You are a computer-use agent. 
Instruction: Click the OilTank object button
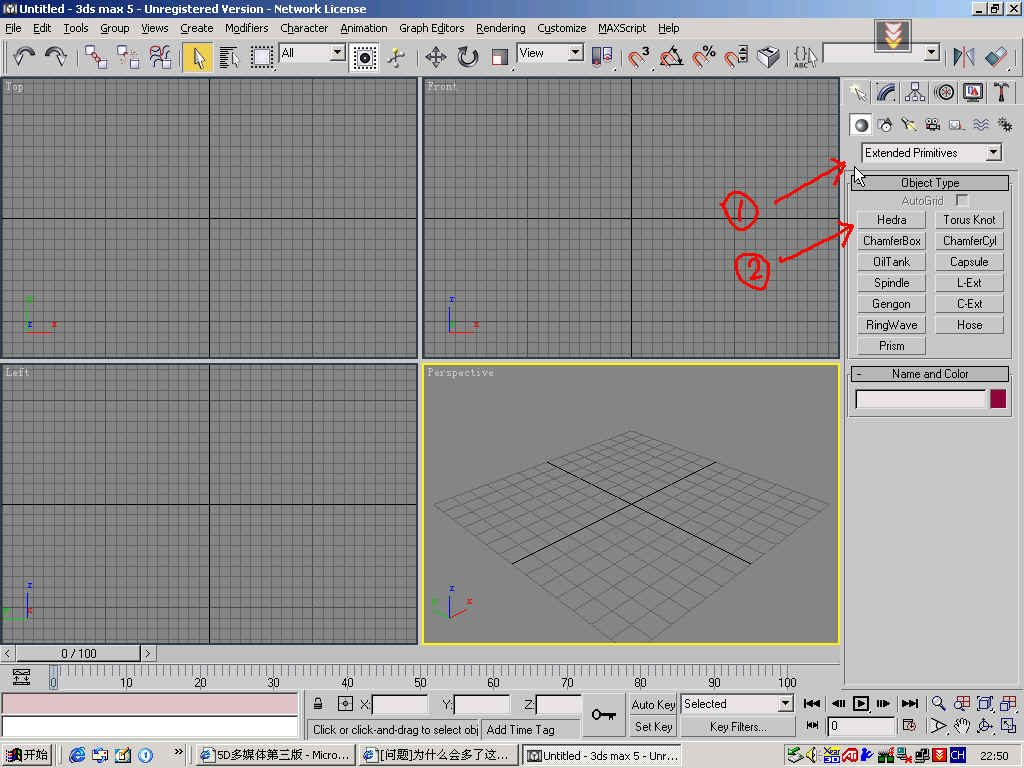[x=891, y=262]
